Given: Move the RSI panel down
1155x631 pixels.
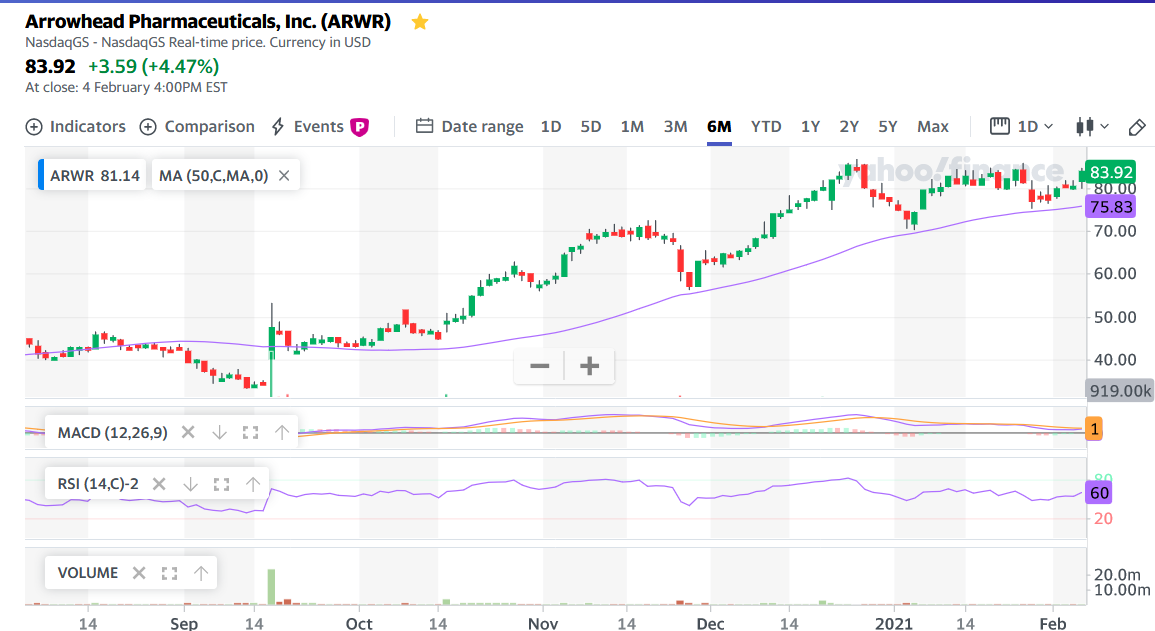Looking at the screenshot, I should [x=190, y=484].
